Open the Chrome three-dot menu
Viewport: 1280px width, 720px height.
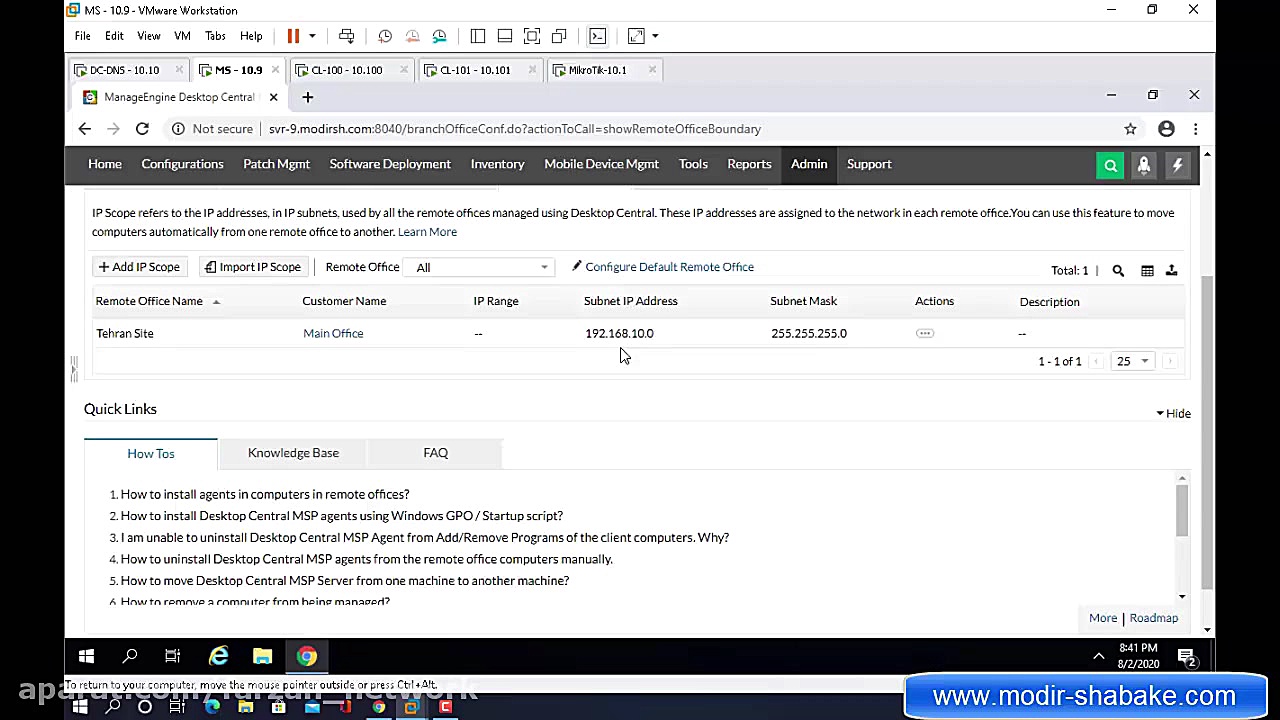click(1195, 129)
